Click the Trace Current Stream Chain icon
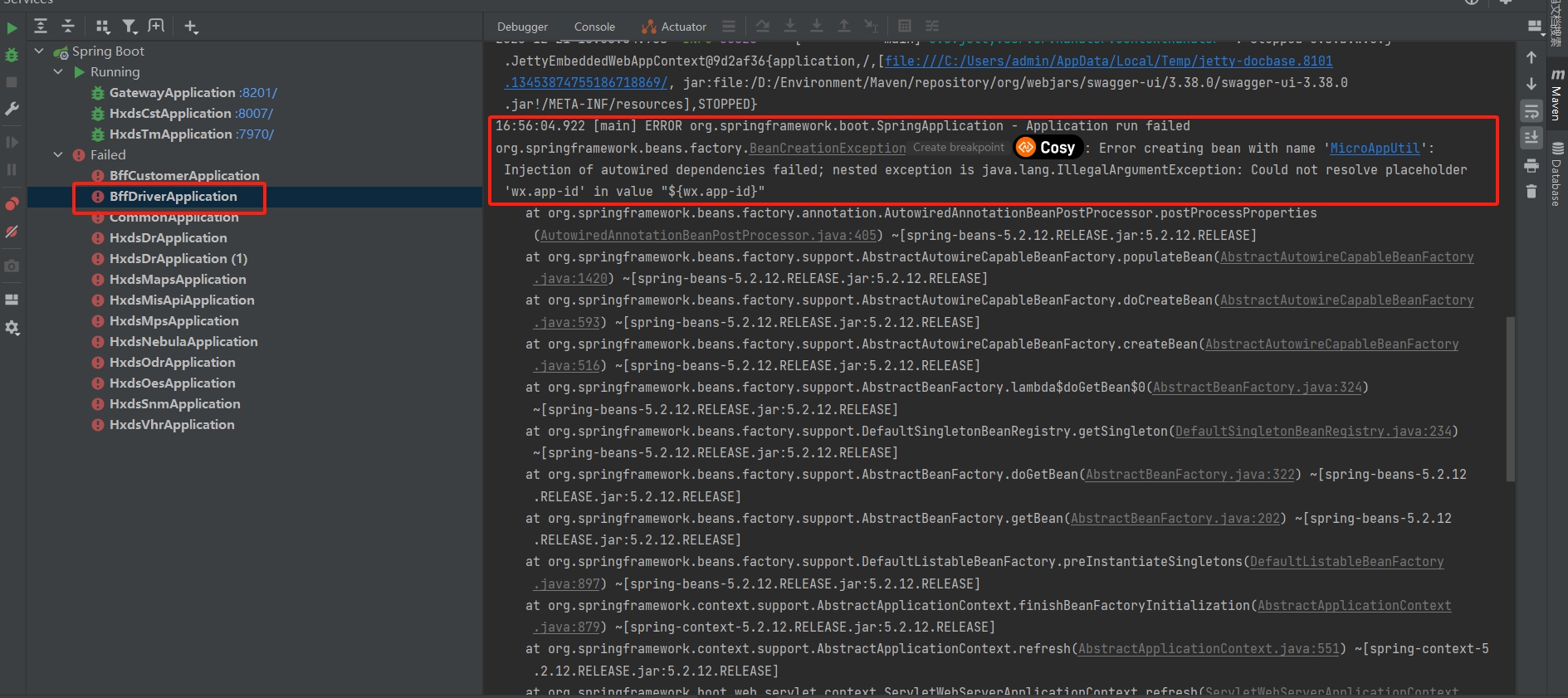 [932, 26]
